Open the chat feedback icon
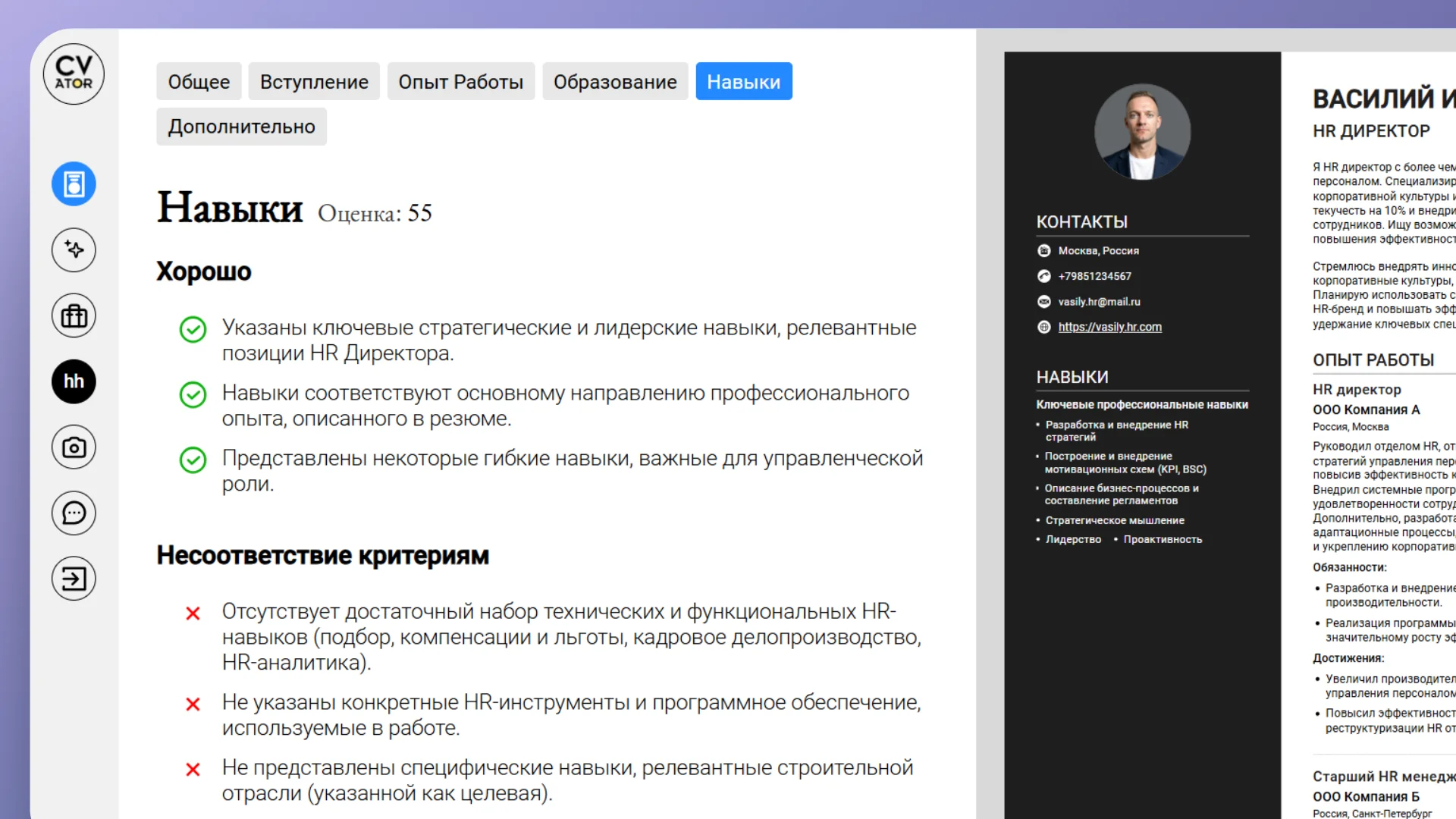The height and width of the screenshot is (819, 1456). (x=73, y=513)
